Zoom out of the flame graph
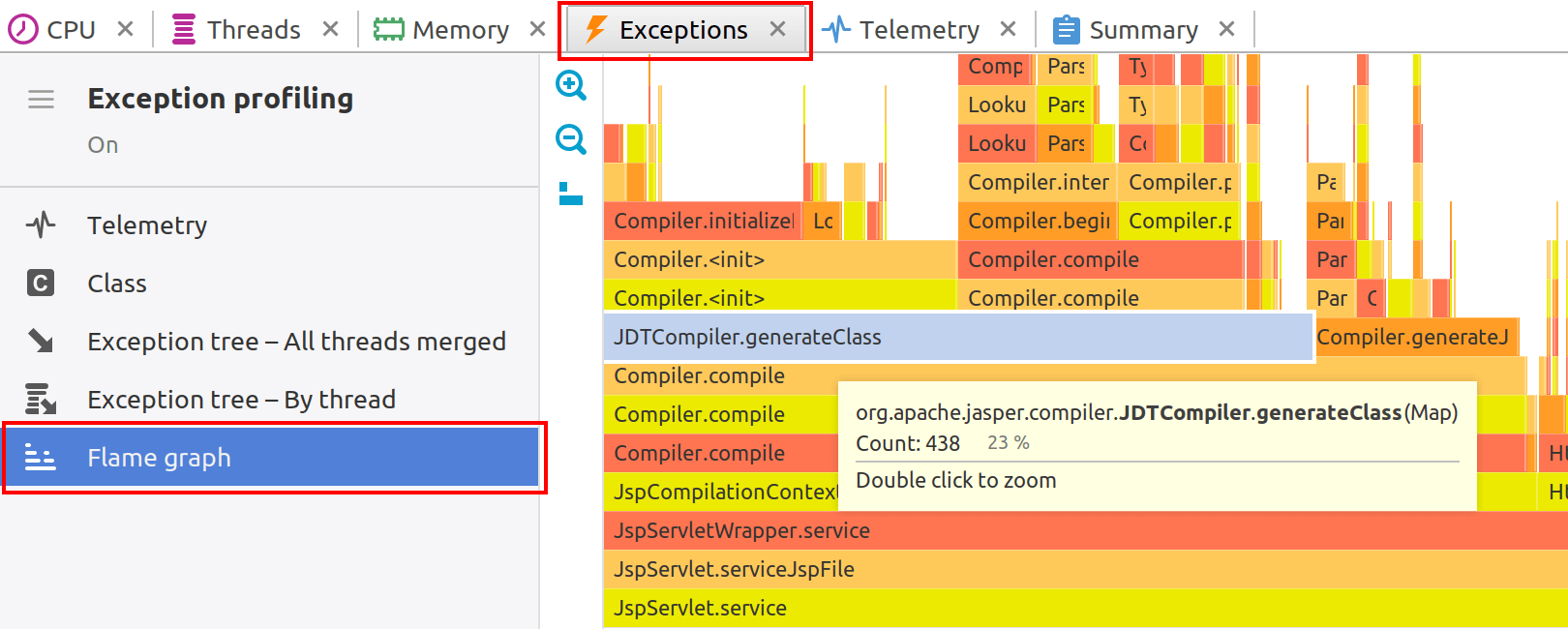The image size is (1568, 629). [x=571, y=139]
